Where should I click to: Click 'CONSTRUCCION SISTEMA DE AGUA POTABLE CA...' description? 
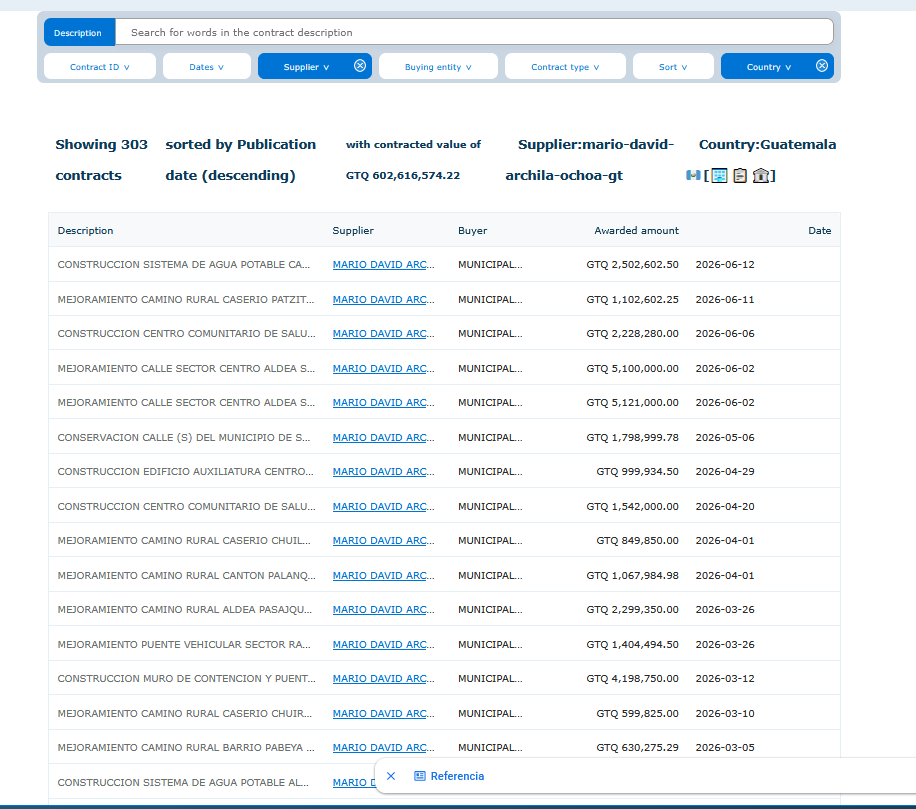pos(183,265)
